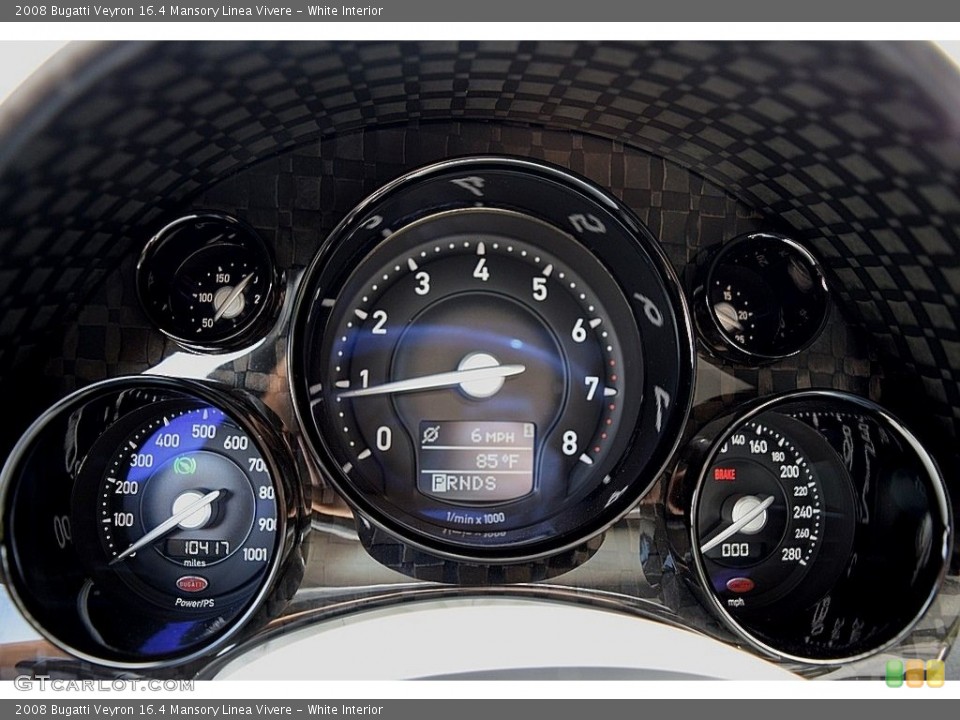Click the Bugatti logo on power gauge

pyautogui.click(x=192, y=584)
